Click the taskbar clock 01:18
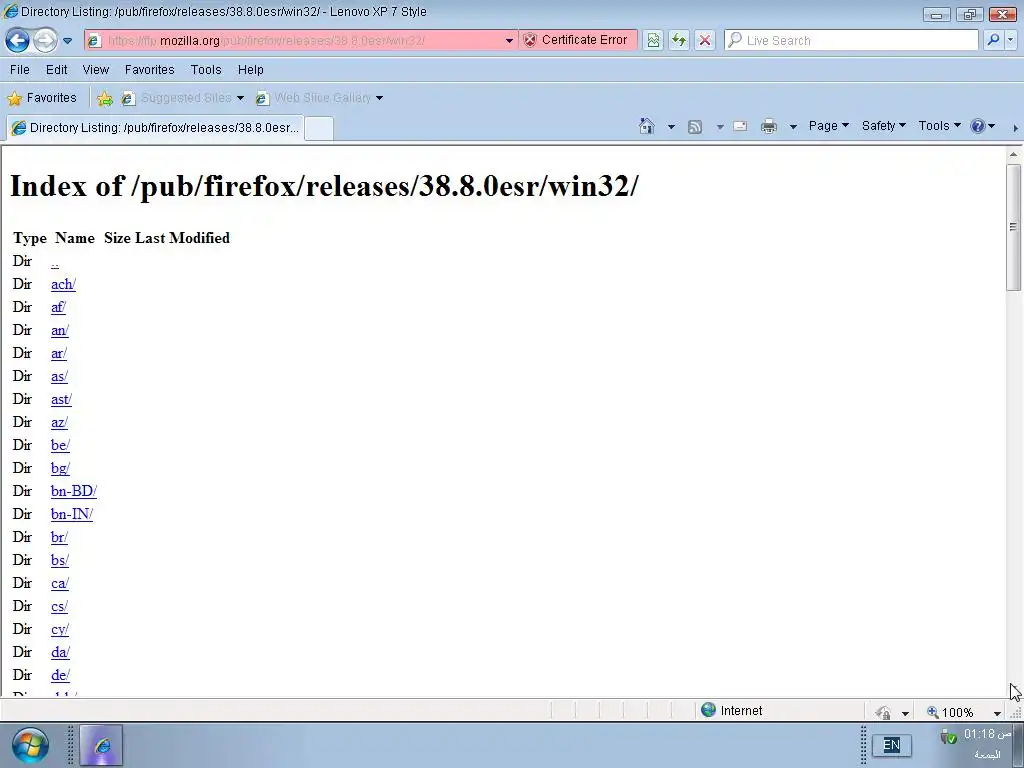Viewport: 1024px width, 768px height. [987, 734]
